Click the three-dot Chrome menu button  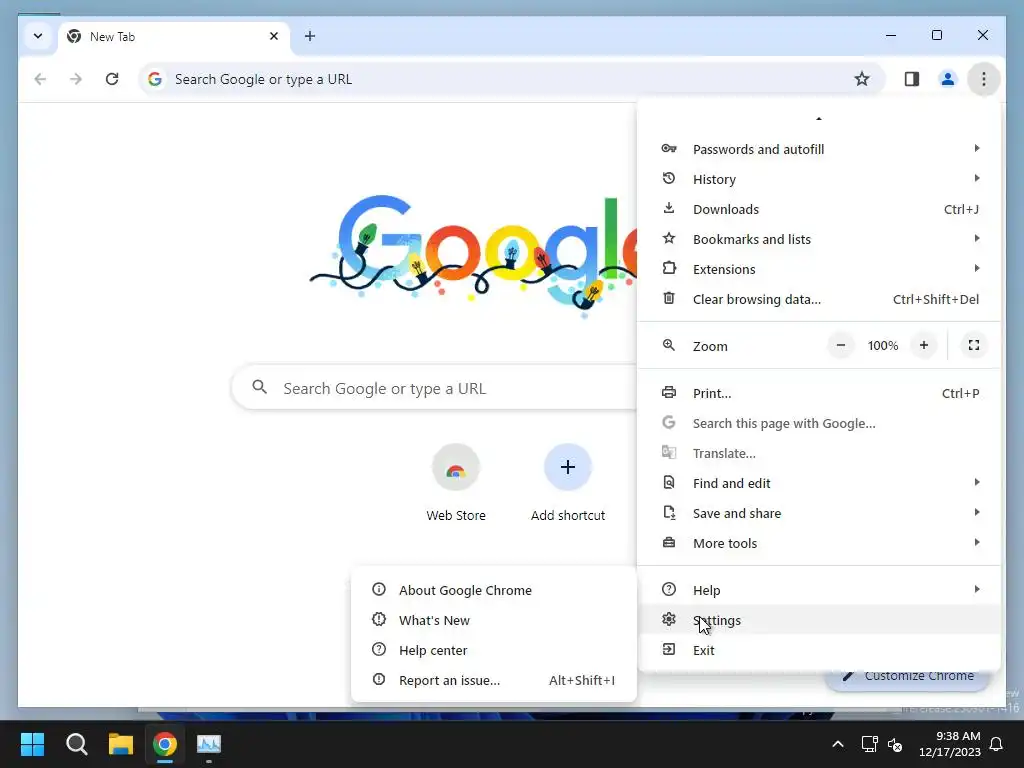(984, 79)
